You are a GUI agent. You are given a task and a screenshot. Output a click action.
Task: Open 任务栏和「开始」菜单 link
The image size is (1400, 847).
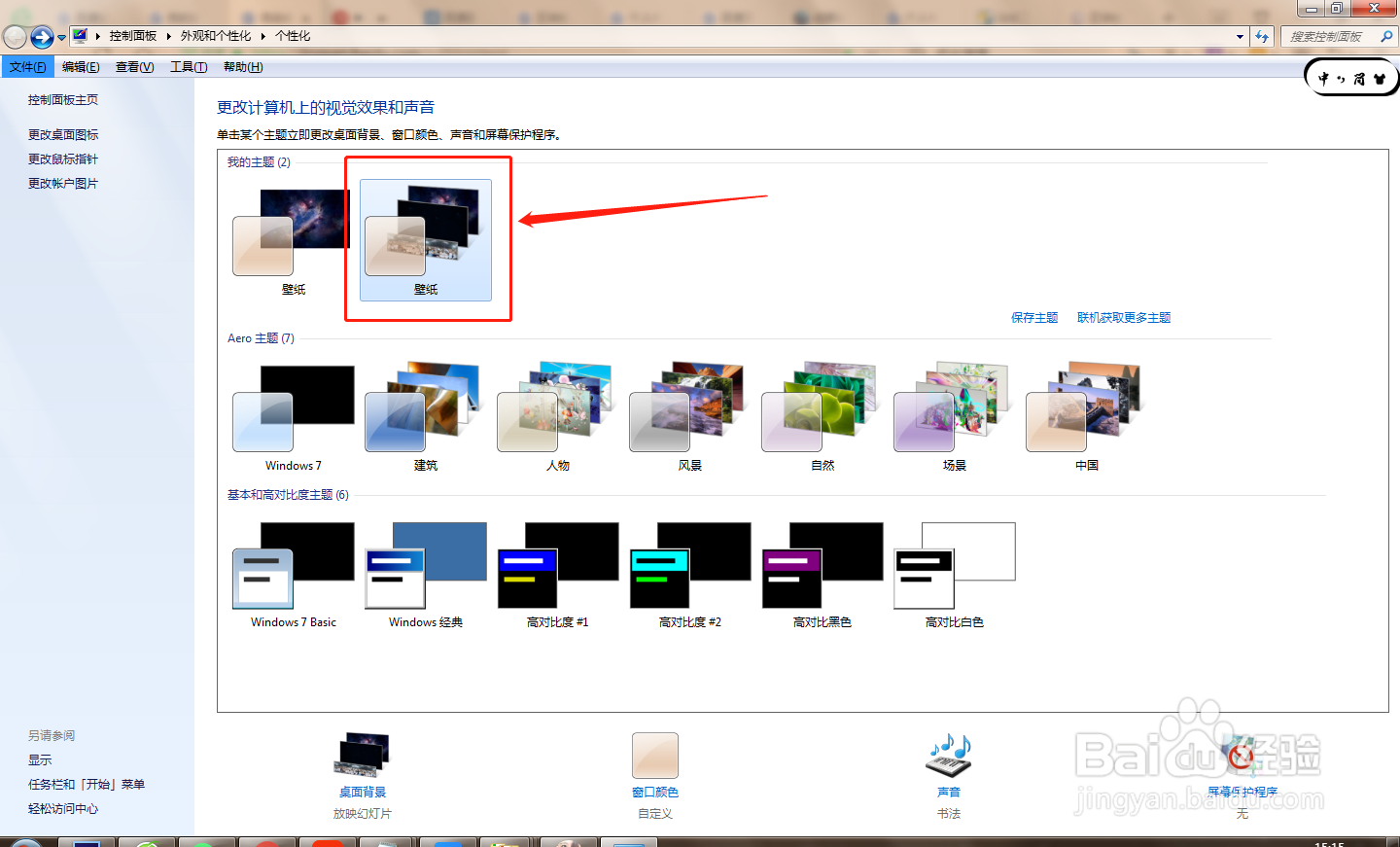tap(87, 785)
